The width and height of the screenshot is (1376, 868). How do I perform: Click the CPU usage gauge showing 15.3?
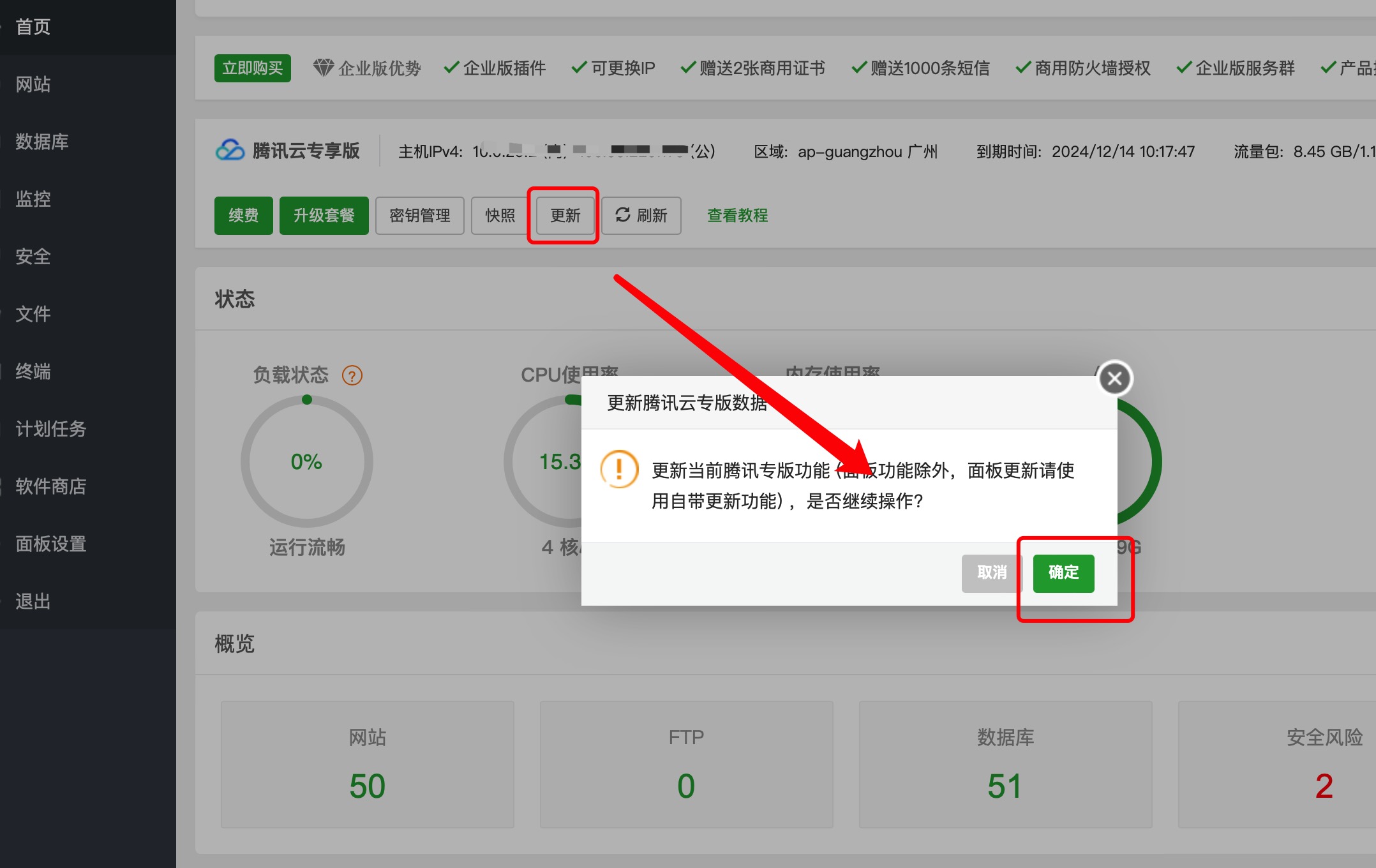[542, 461]
